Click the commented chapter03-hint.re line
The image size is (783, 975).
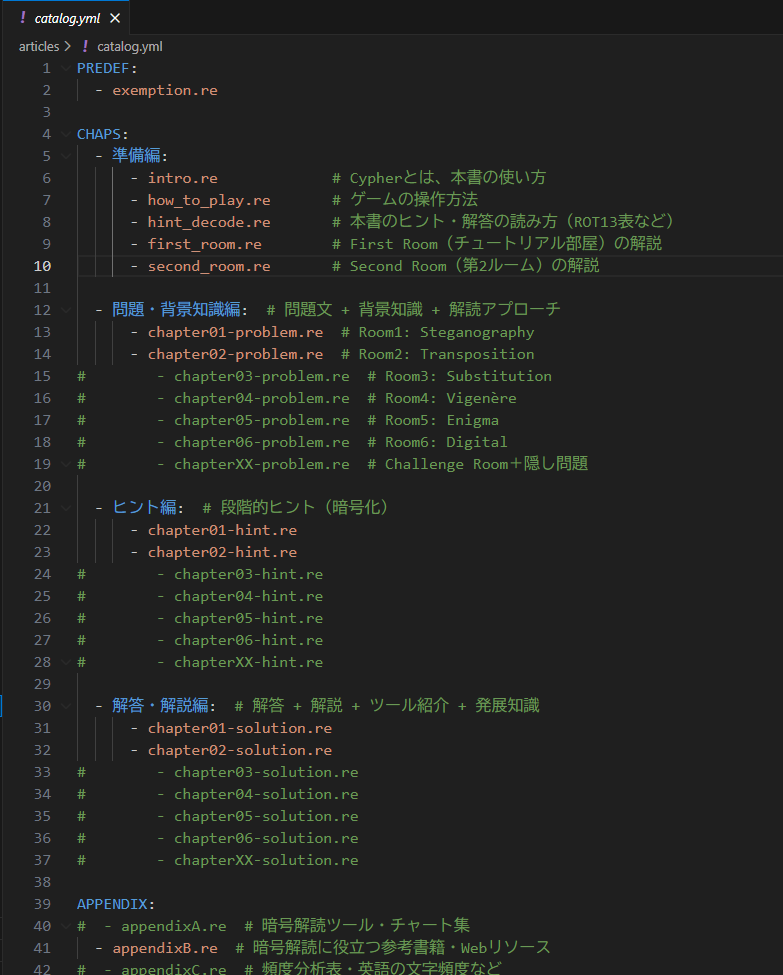(x=248, y=574)
